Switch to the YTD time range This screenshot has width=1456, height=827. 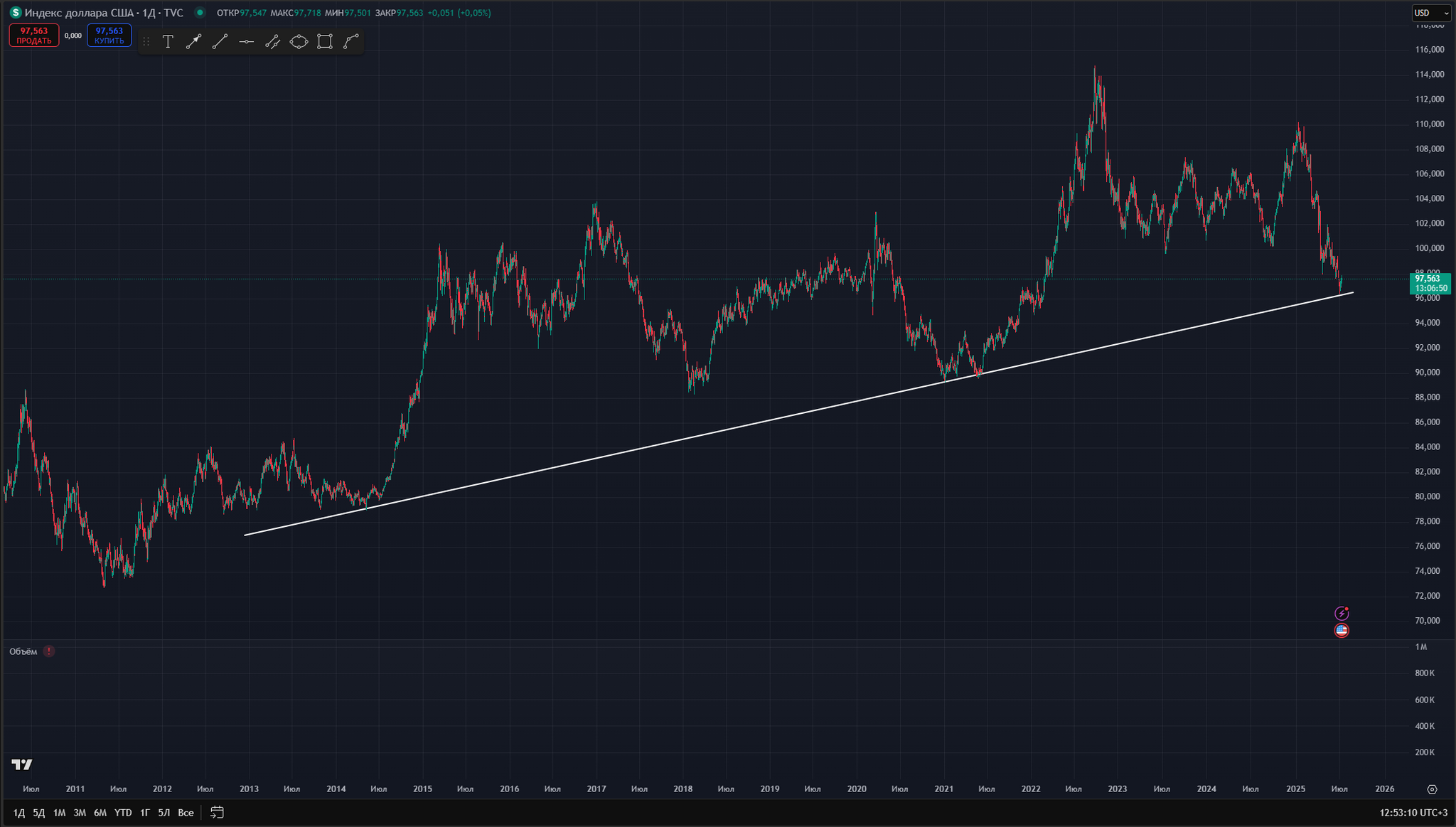123,813
